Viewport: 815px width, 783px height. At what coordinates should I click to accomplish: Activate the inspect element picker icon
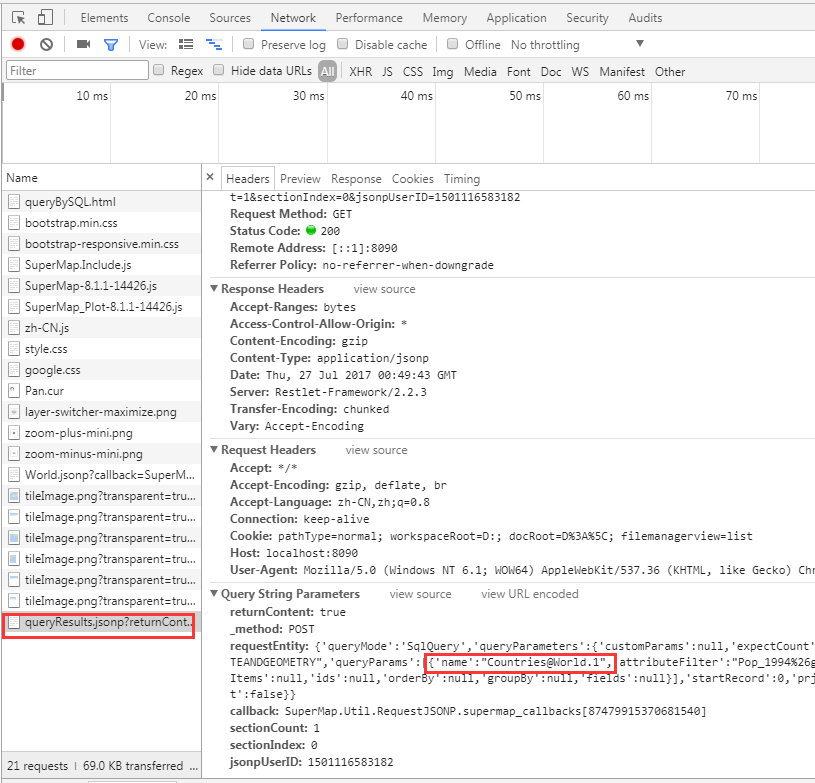pyautogui.click(x=18, y=18)
